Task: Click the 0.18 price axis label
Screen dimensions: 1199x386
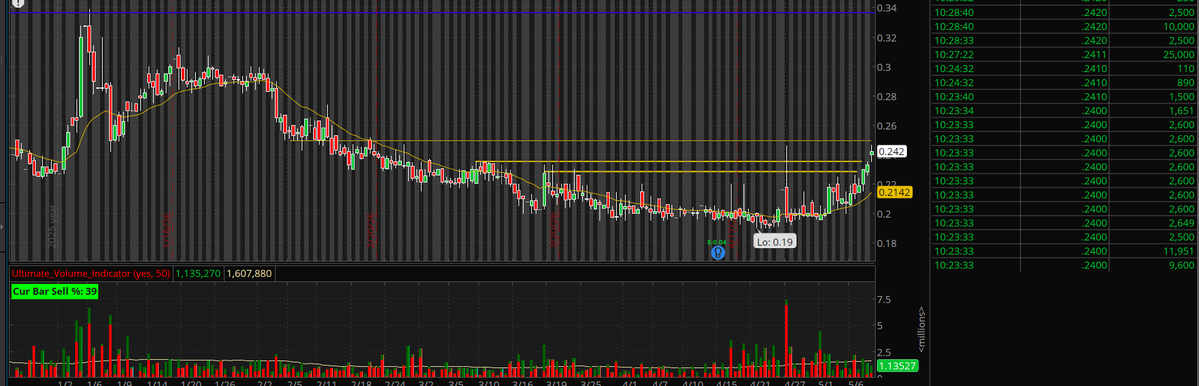Action: pyautogui.click(x=887, y=244)
